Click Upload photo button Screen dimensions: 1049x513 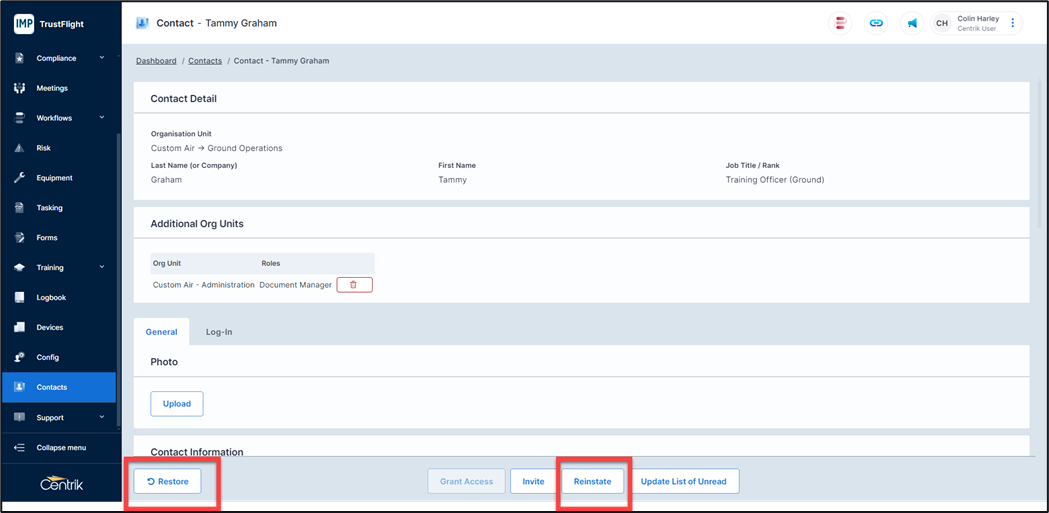tap(177, 404)
